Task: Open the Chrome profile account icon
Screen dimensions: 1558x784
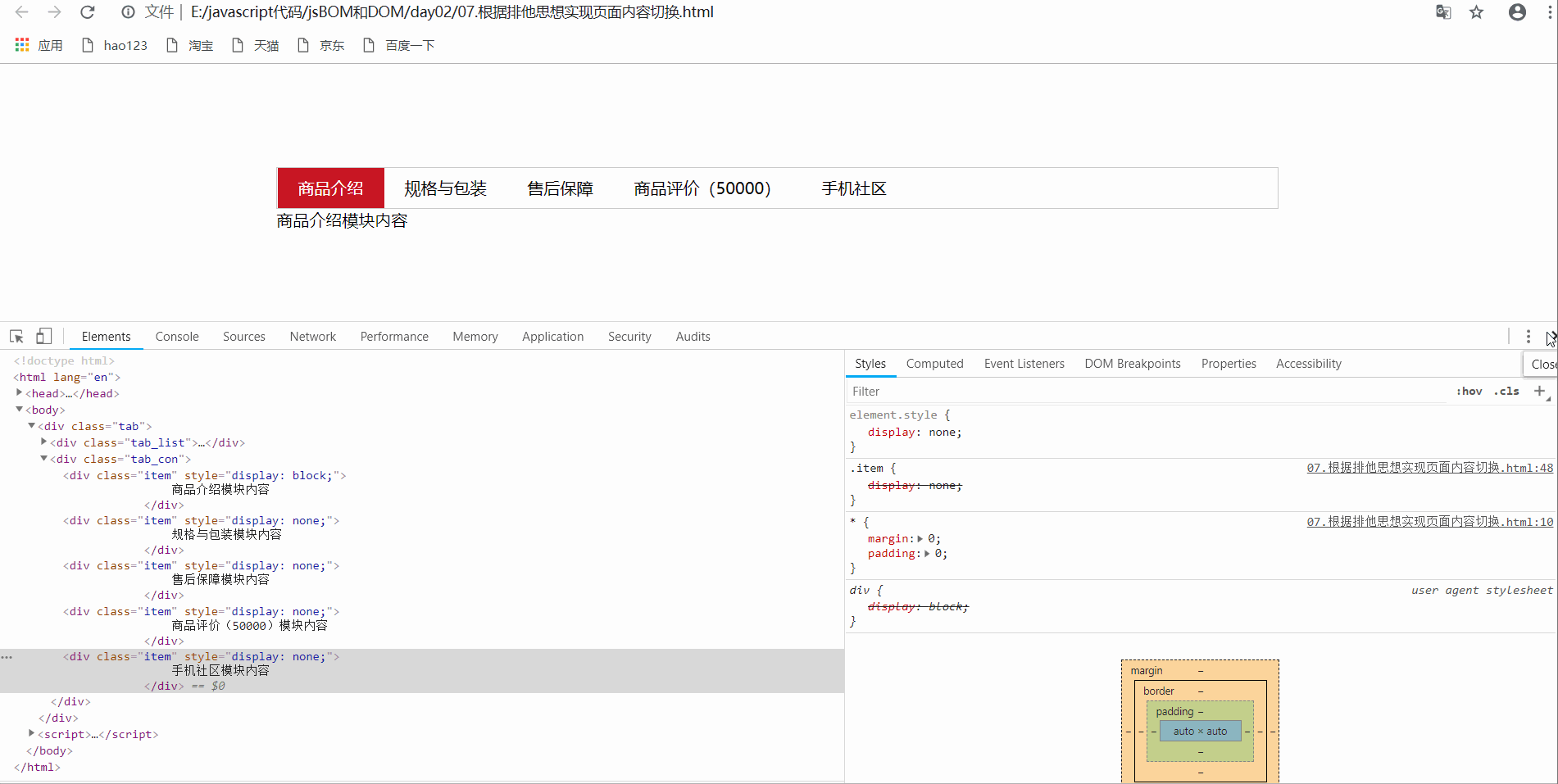Action: tap(1515, 11)
